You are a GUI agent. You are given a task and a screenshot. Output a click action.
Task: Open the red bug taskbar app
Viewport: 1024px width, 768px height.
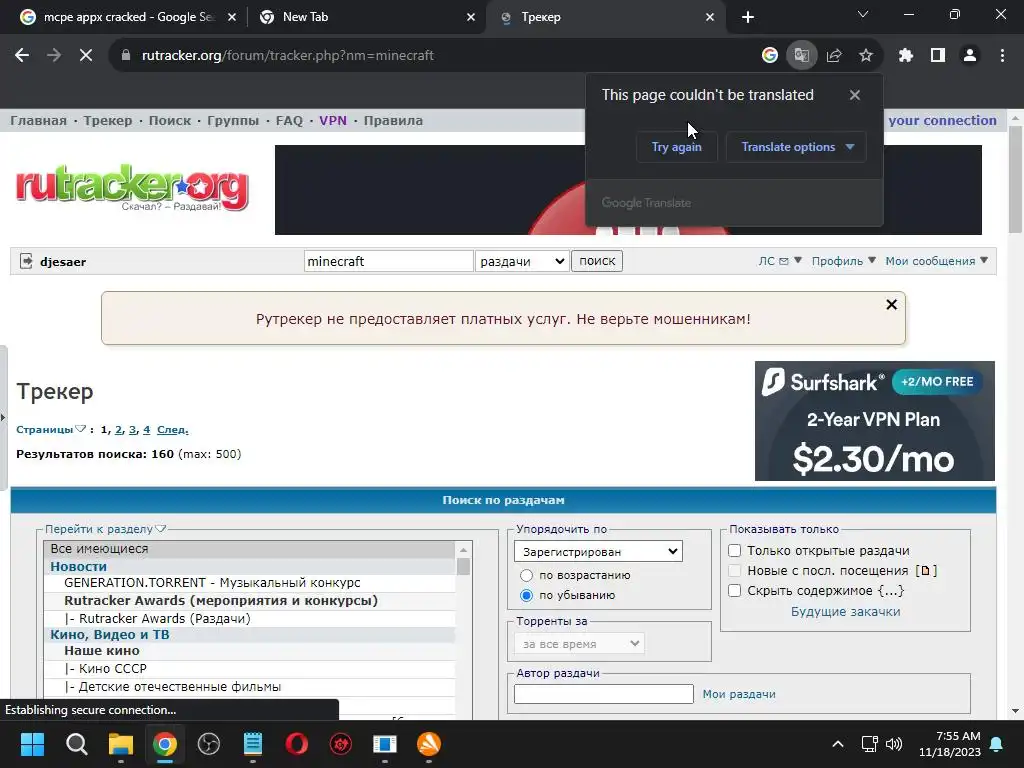(x=341, y=744)
